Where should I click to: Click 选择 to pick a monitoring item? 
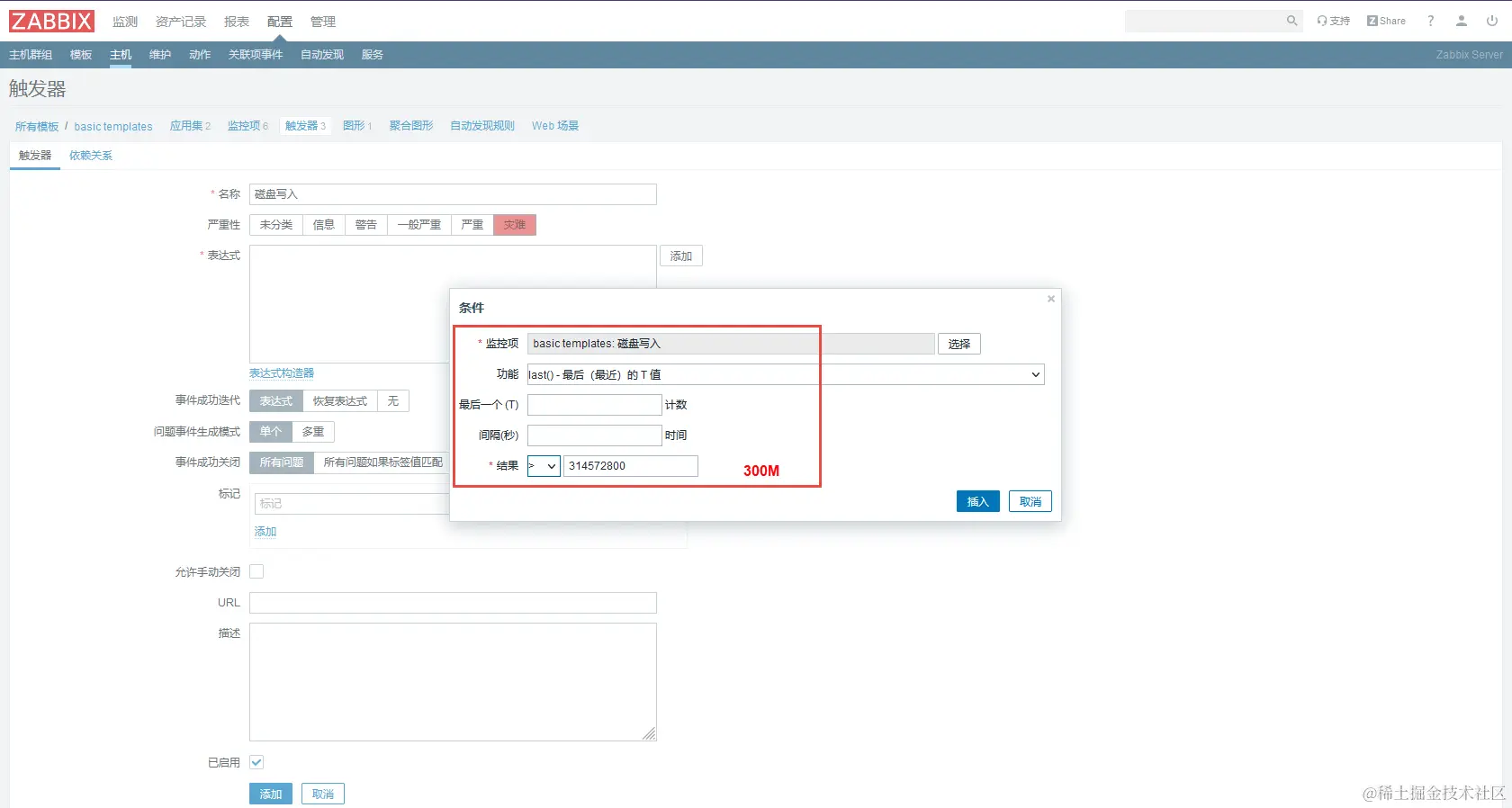tap(959, 344)
